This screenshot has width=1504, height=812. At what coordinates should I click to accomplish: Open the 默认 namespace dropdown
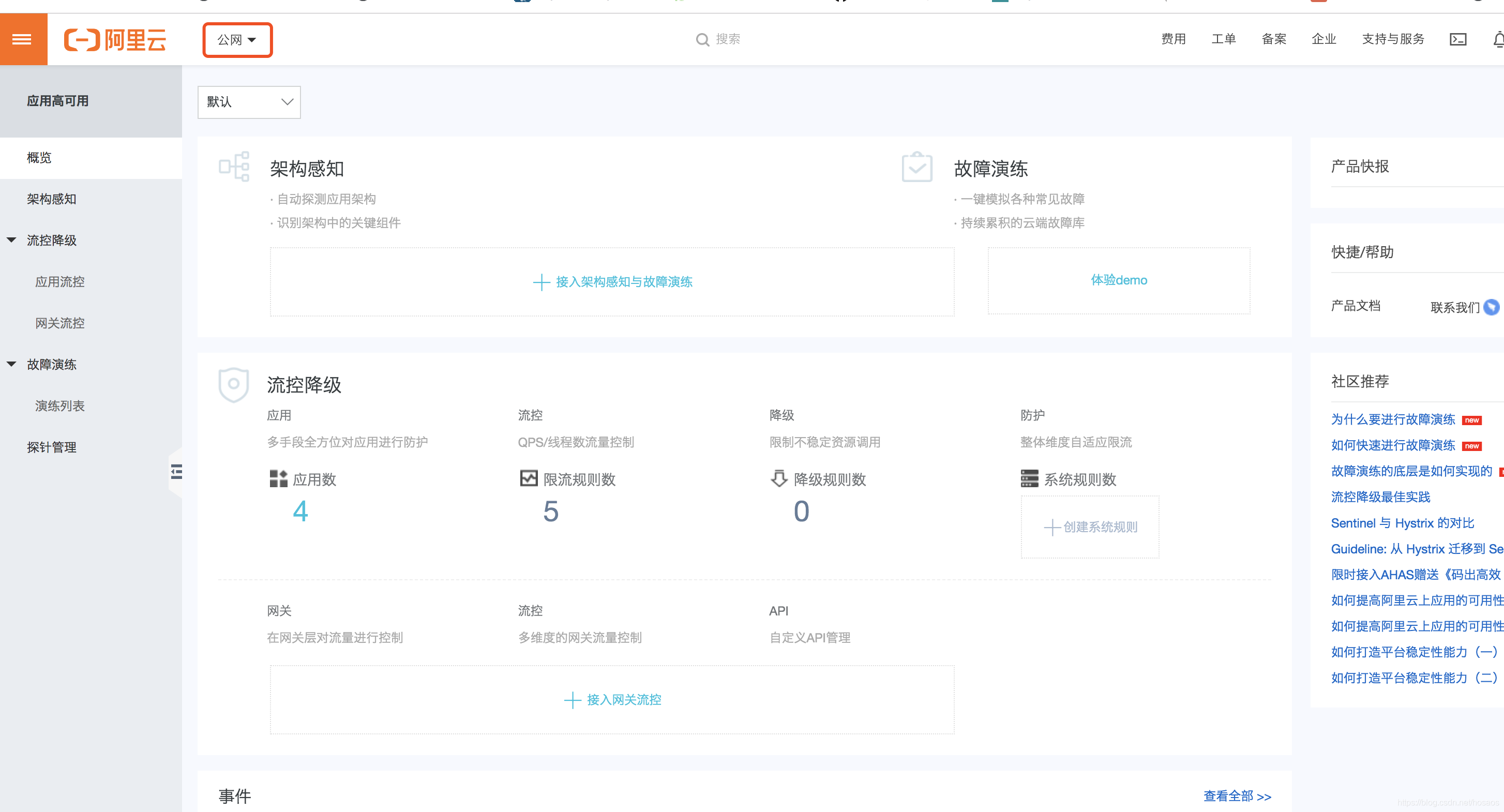tap(249, 102)
